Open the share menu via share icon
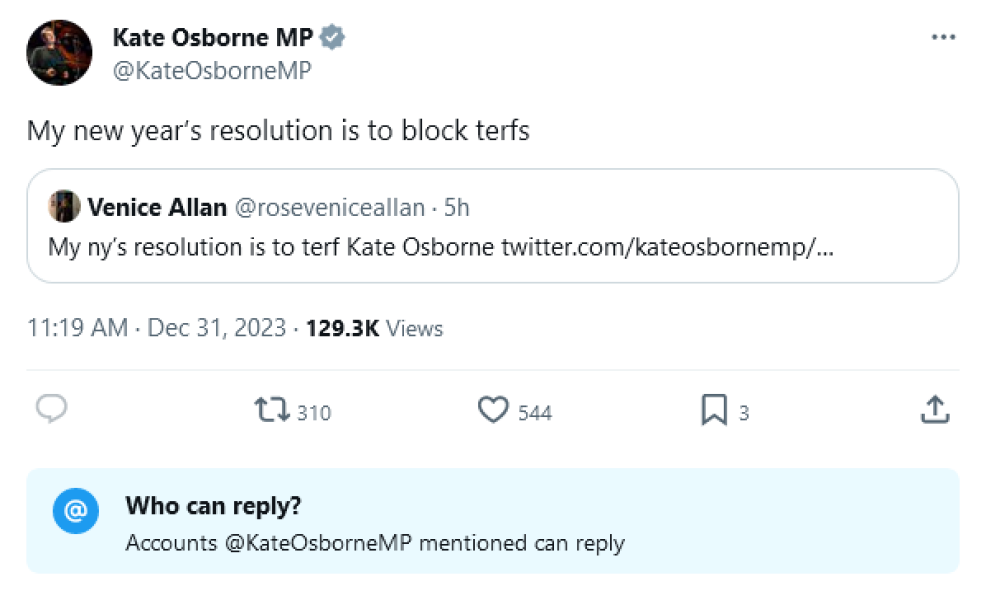Screen dimensions: 986x600 pos(935,409)
